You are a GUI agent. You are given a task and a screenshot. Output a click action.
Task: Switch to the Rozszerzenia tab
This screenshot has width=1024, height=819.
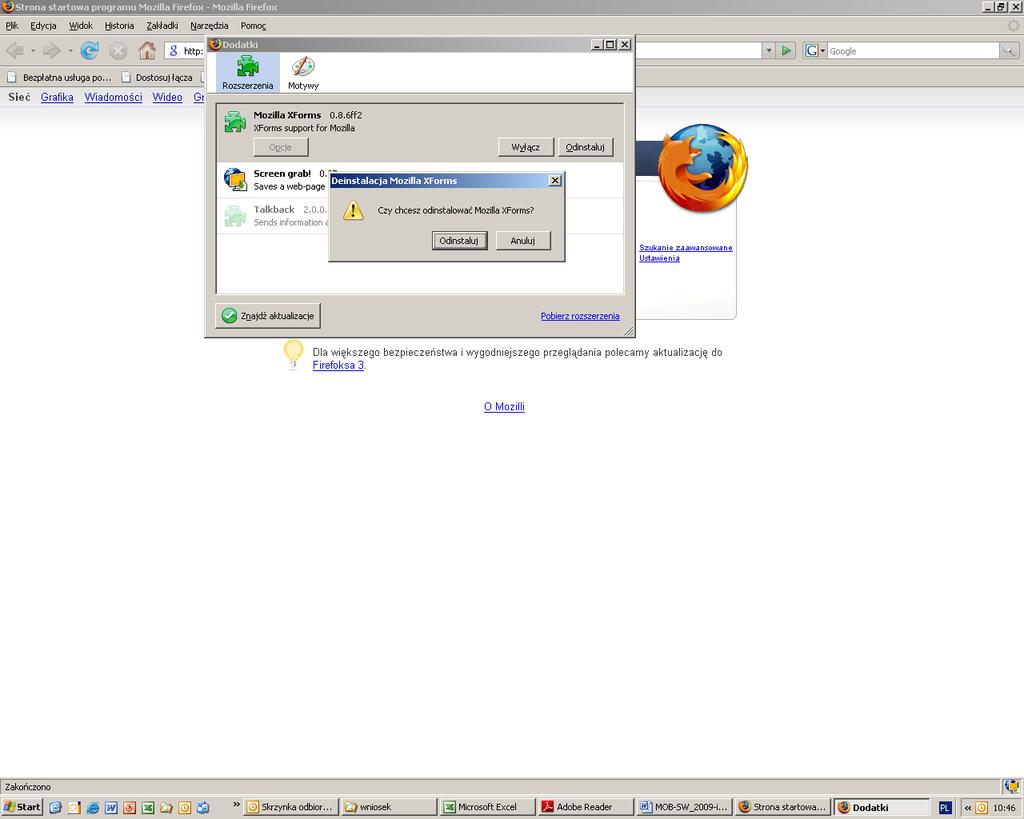pyautogui.click(x=248, y=72)
